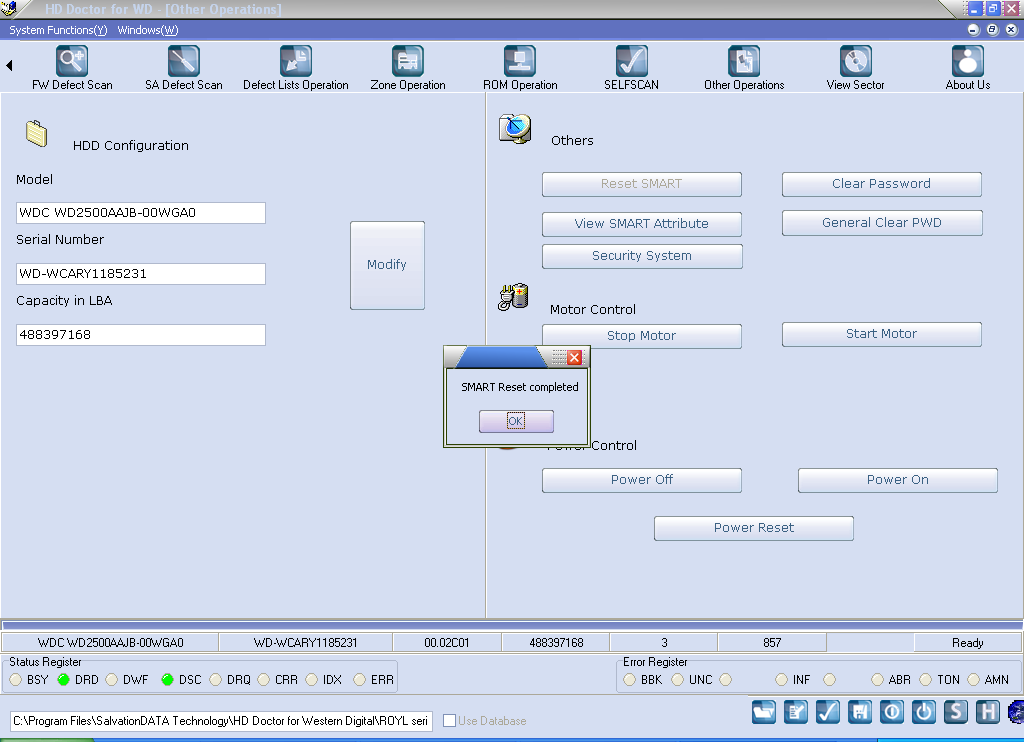Viewport: 1024px width, 742px height.
Task: Click the checkmark icon in the bottom bar
Action: (x=827, y=711)
